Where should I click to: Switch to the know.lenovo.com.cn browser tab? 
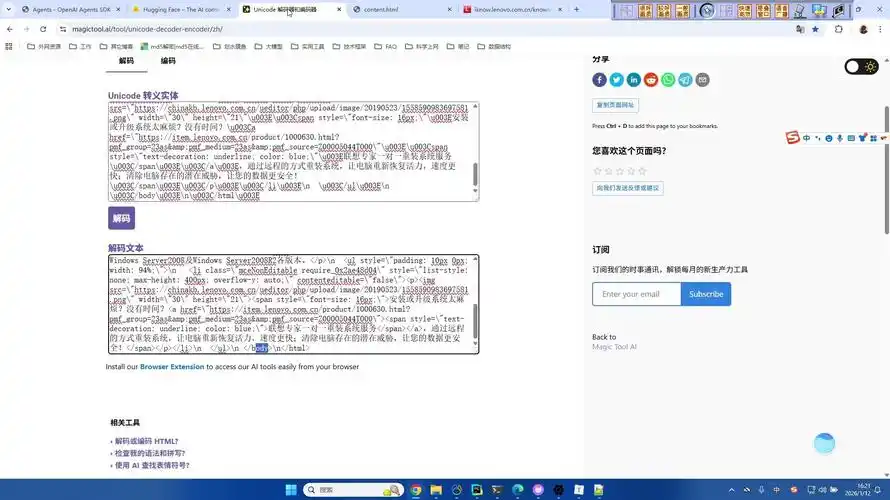512,10
